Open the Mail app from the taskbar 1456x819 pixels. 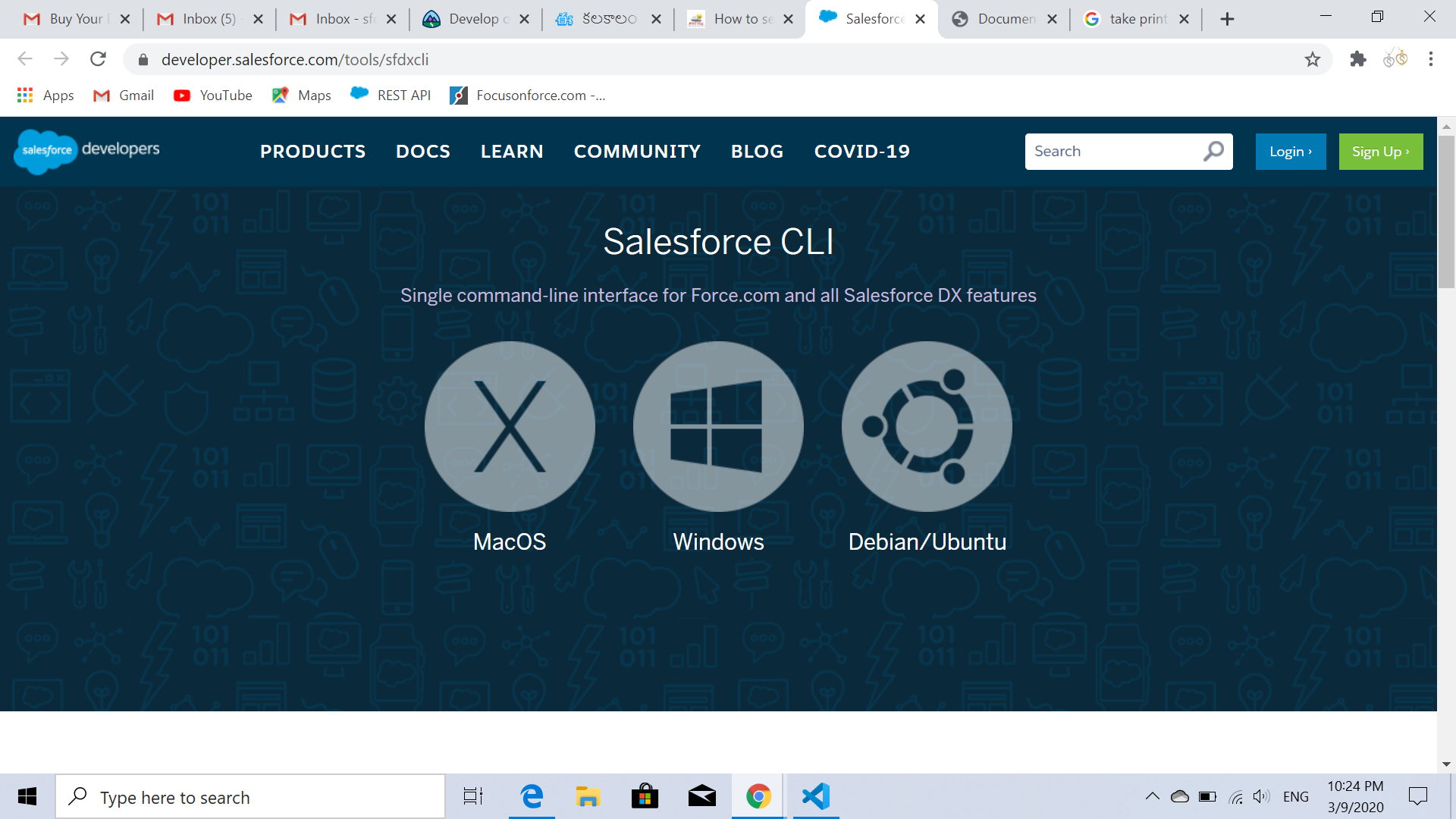coord(701,796)
